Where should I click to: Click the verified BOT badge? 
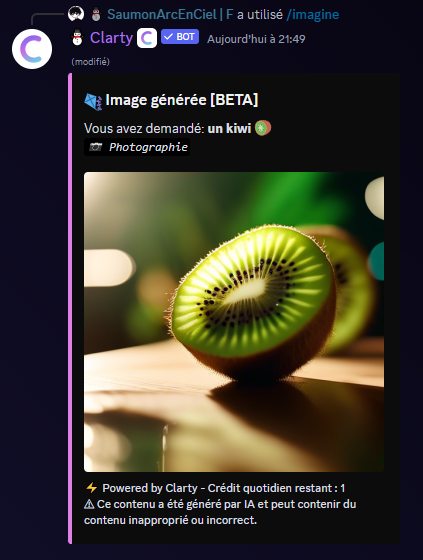(180, 37)
